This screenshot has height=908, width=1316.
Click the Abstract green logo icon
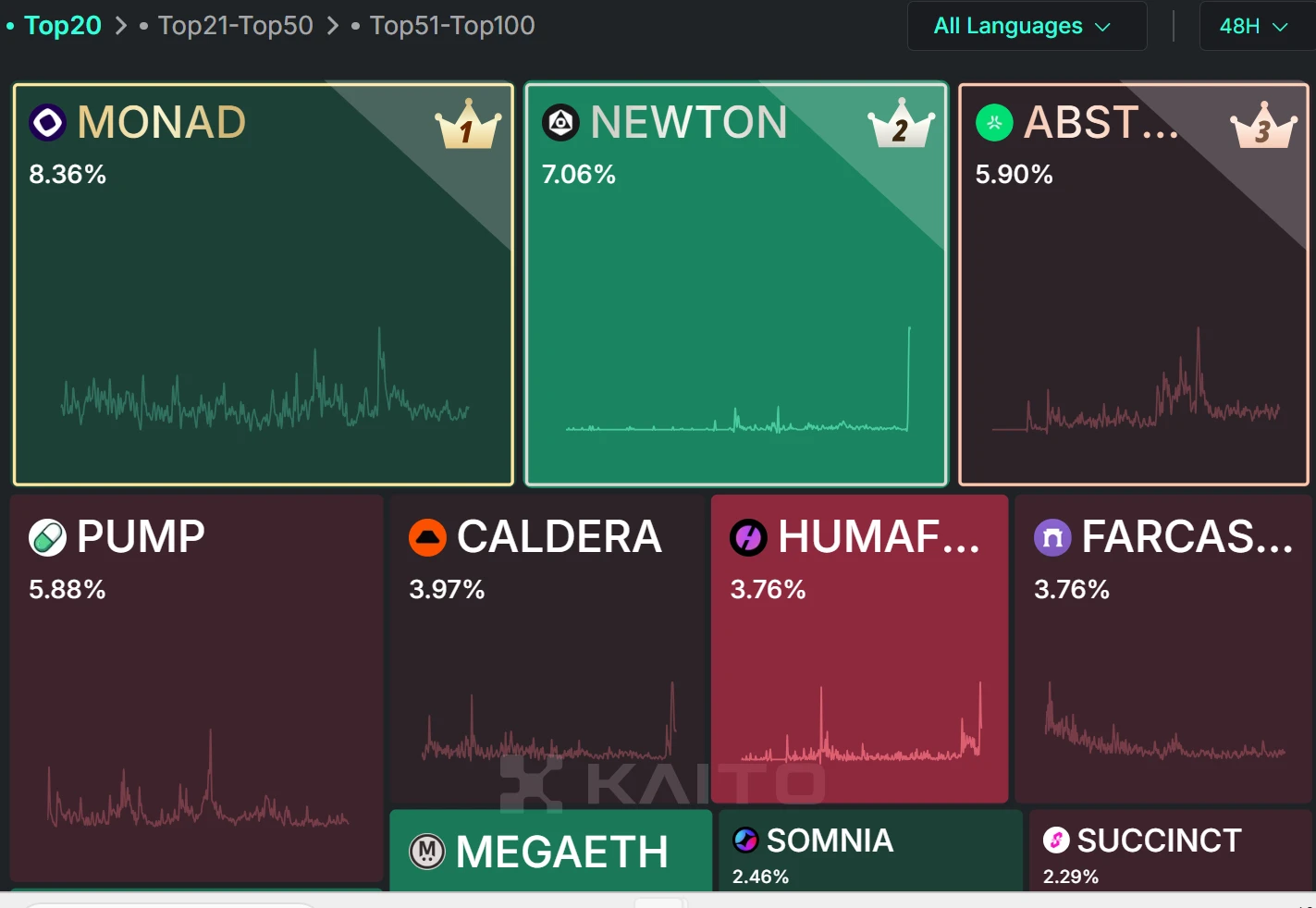tap(994, 123)
